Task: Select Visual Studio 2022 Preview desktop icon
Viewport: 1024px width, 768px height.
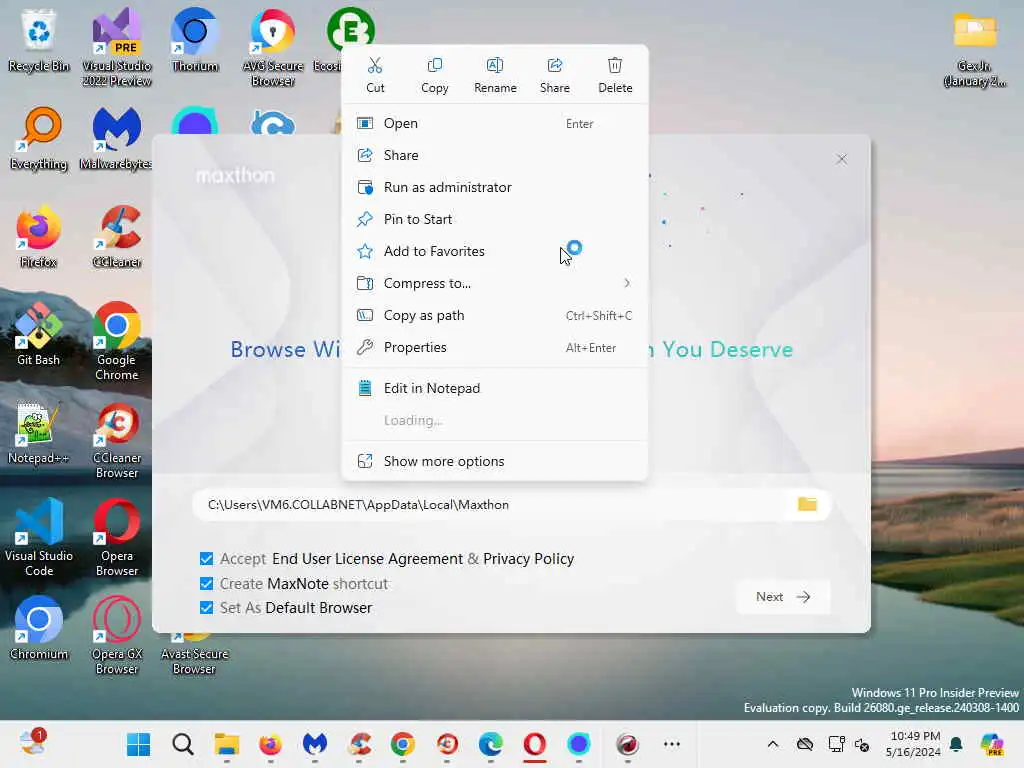Action: click(117, 48)
